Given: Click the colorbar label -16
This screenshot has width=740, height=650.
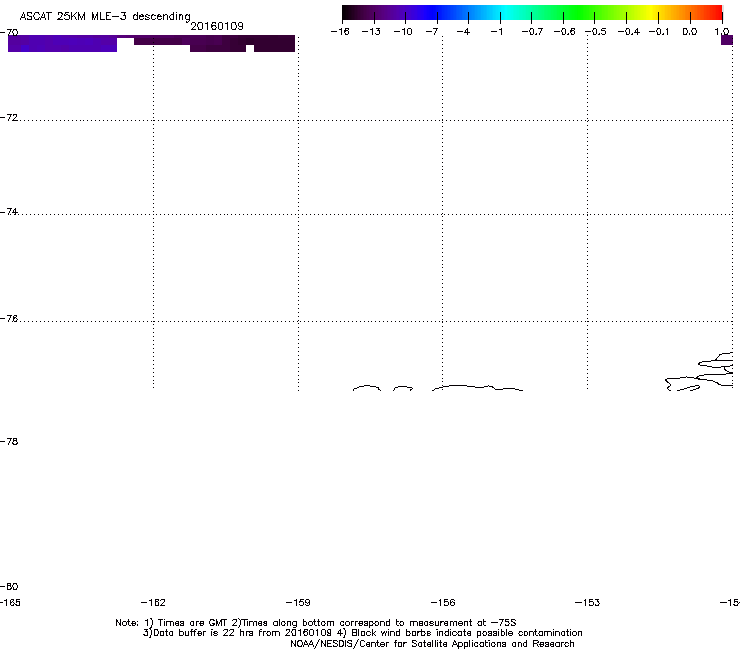Looking at the screenshot, I should coord(340,32).
